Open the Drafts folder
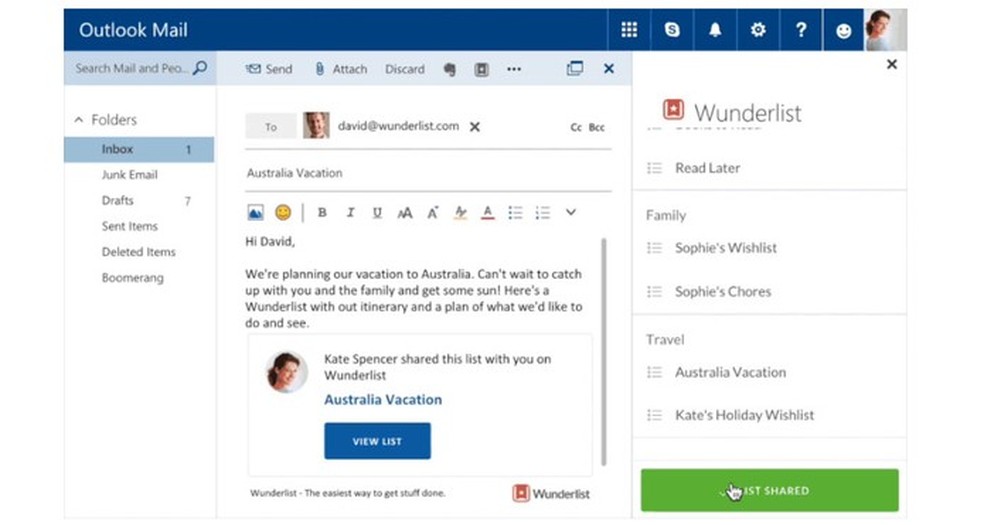The image size is (984, 525). pyautogui.click(x=117, y=200)
